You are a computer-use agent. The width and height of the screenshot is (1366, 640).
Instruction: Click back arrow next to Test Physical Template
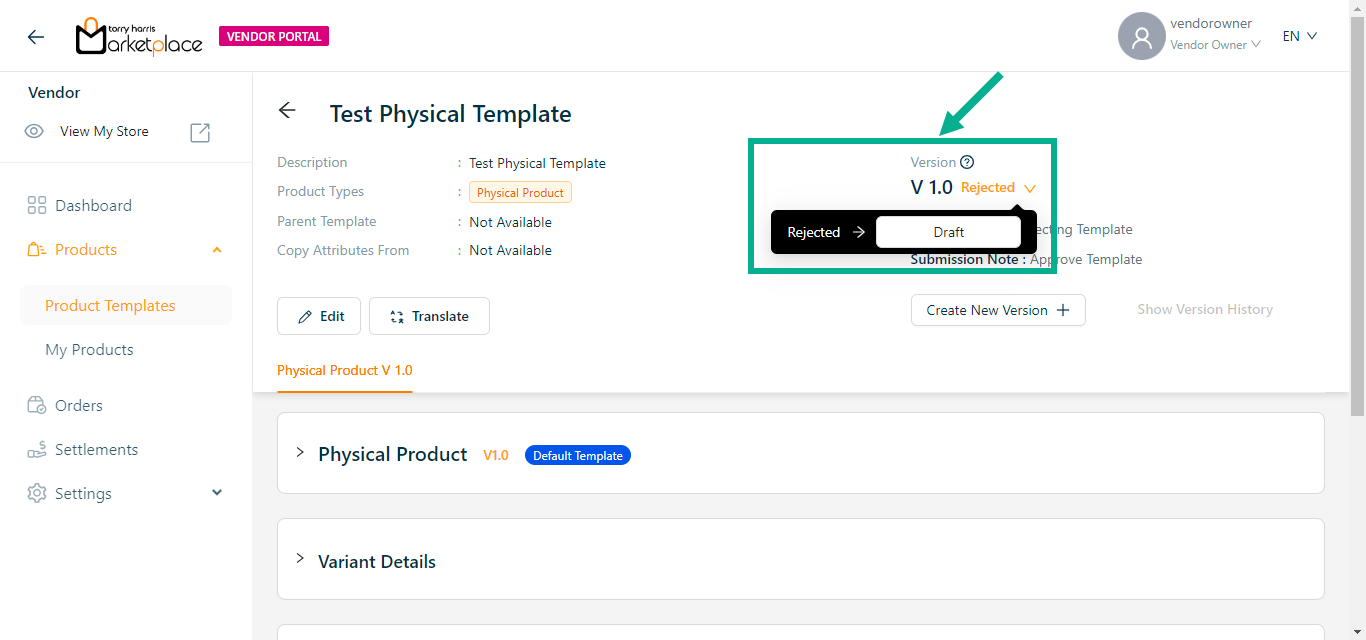[x=288, y=111]
